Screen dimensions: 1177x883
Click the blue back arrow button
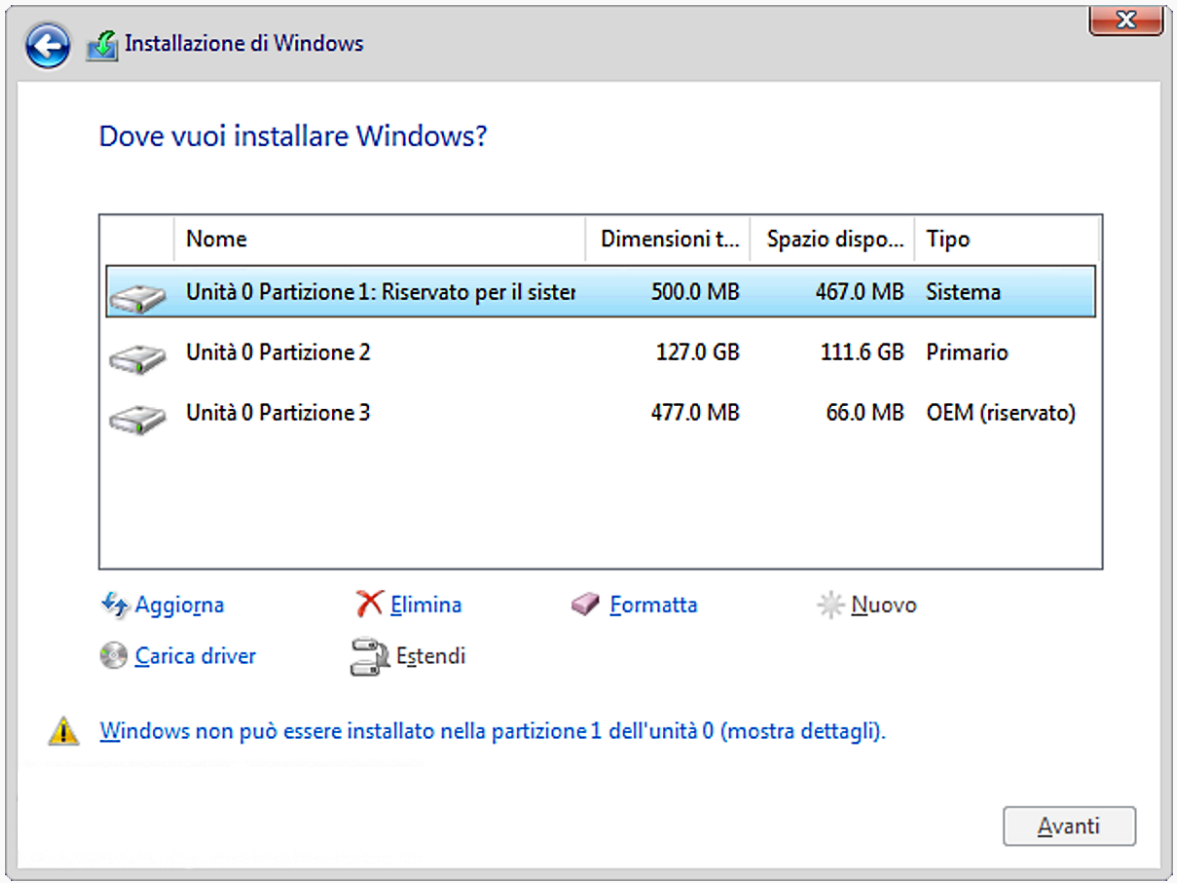[x=47, y=46]
